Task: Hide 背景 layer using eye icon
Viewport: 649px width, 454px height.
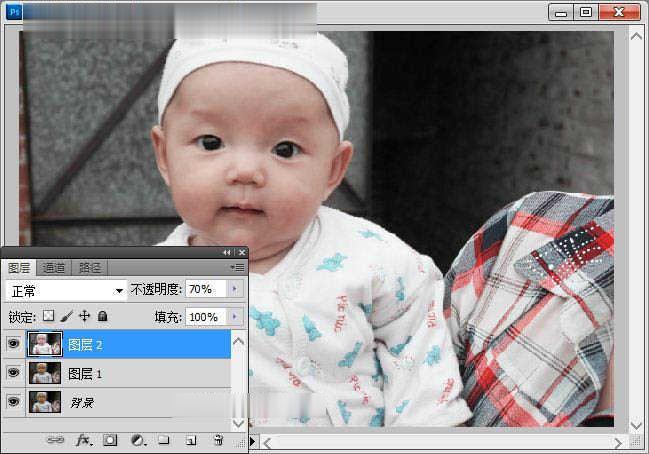Action: click(13, 402)
